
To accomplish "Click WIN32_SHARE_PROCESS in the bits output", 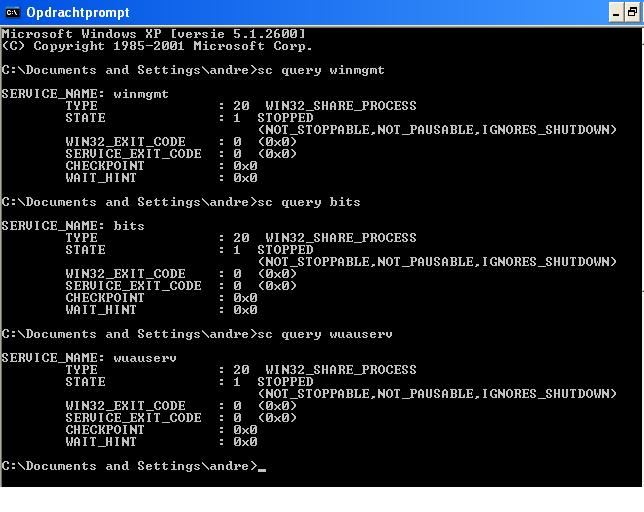I will click(x=341, y=238).
